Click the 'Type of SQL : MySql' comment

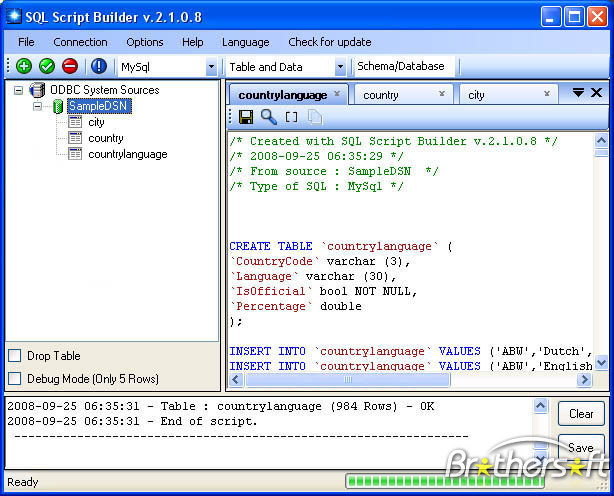316,186
